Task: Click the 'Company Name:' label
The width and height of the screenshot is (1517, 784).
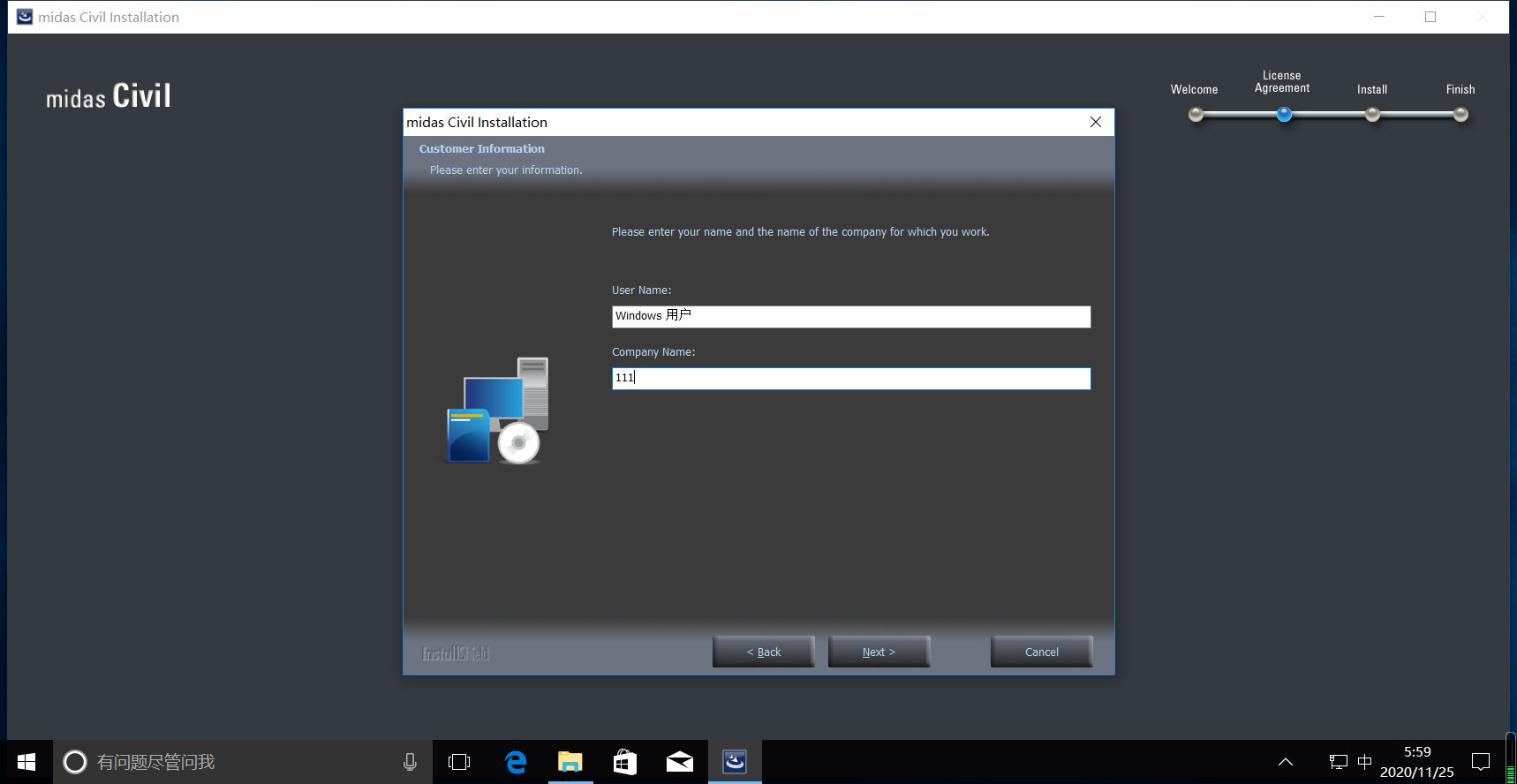Action: [653, 352]
